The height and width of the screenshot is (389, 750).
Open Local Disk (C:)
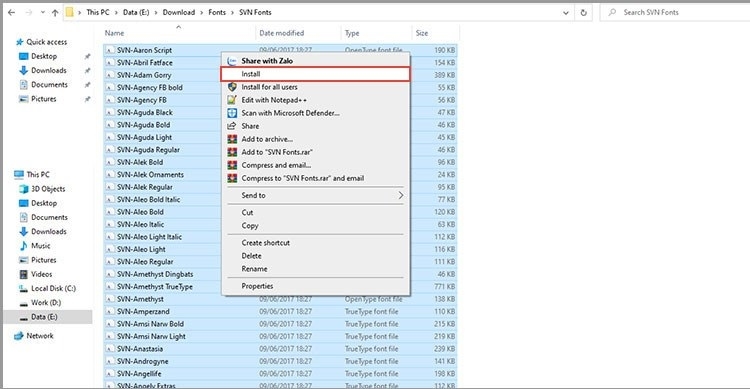pyautogui.click(x=53, y=289)
